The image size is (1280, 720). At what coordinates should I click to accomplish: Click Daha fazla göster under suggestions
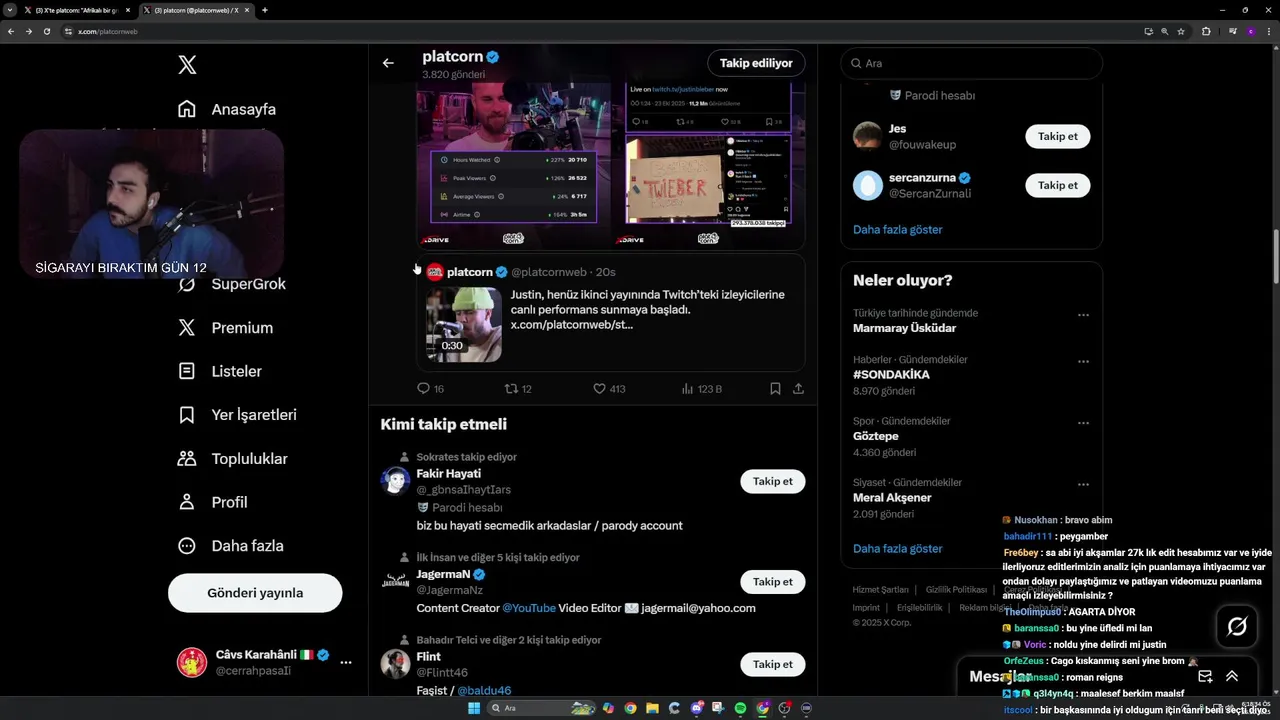coord(897,229)
